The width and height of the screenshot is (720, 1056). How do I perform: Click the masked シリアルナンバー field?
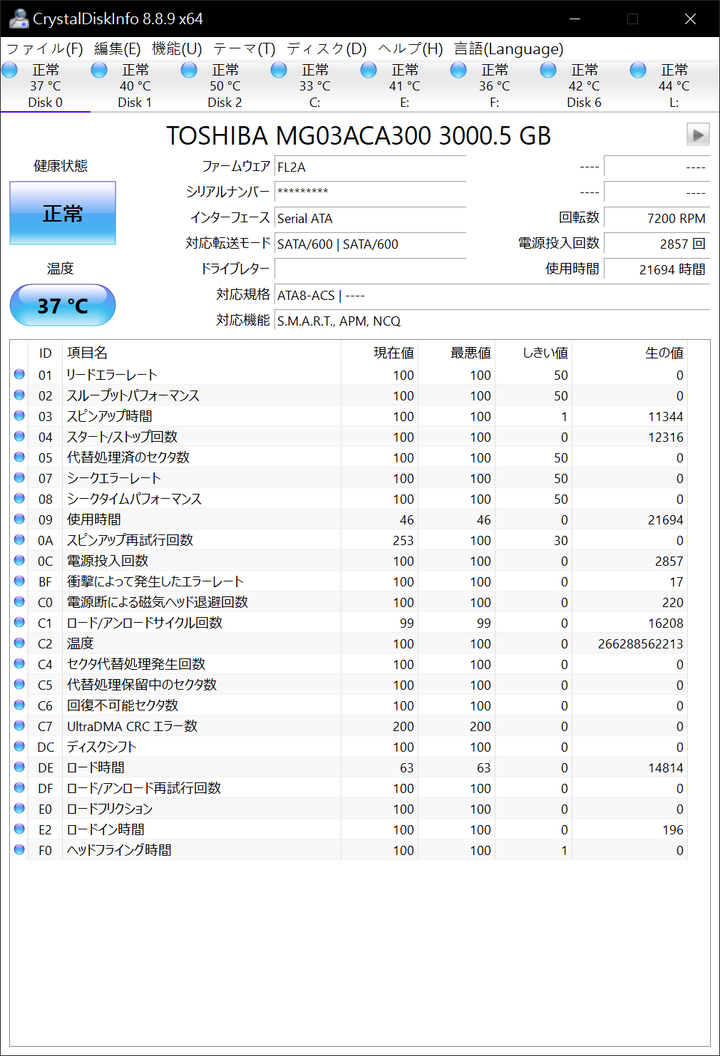pos(370,192)
